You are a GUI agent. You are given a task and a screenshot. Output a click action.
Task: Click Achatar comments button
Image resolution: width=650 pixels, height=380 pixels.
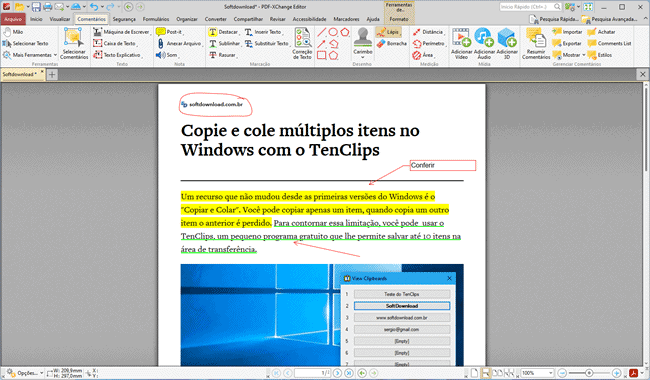coord(601,32)
